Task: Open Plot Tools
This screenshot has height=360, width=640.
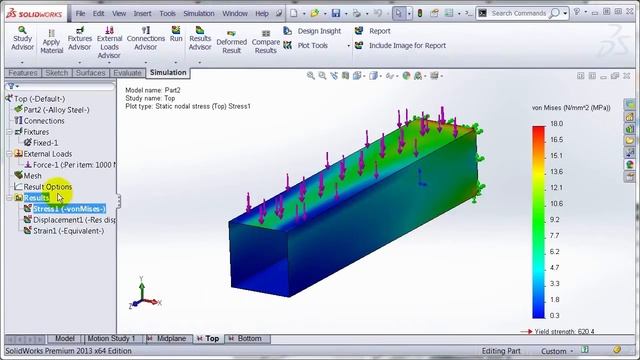Action: tap(306, 45)
